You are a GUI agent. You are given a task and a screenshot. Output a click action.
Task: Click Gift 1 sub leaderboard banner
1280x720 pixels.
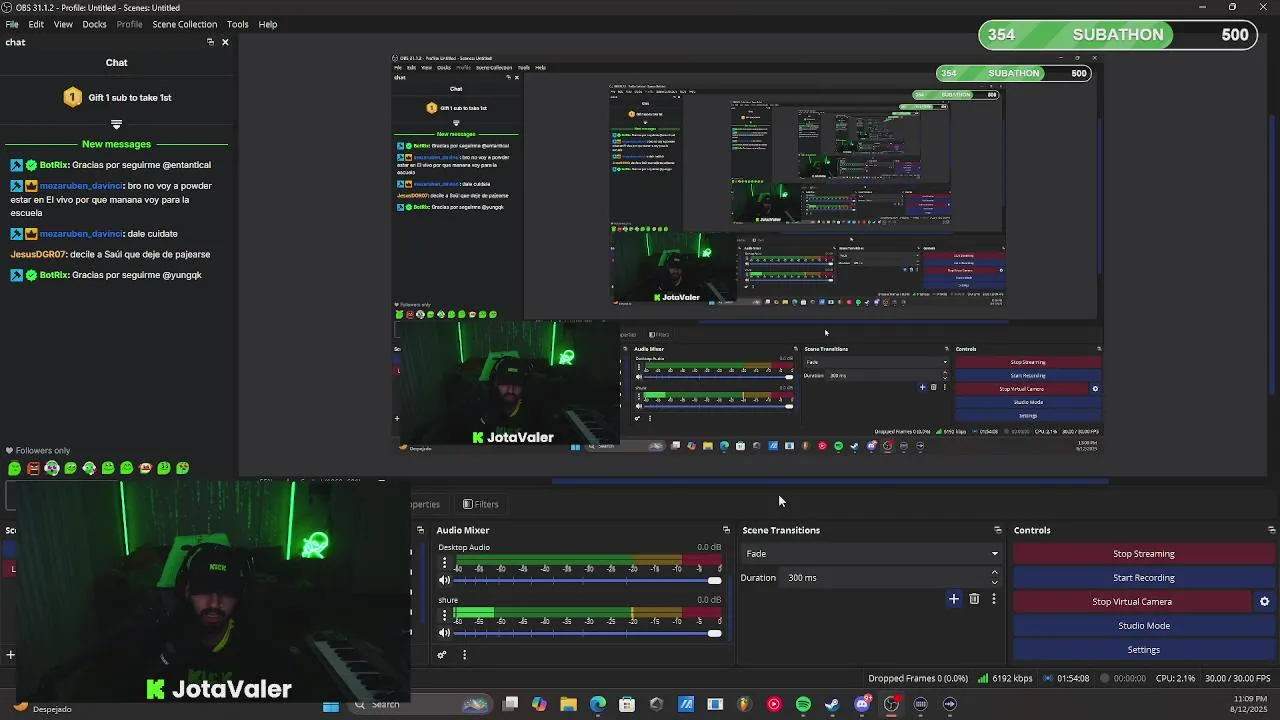pyautogui.click(x=117, y=98)
